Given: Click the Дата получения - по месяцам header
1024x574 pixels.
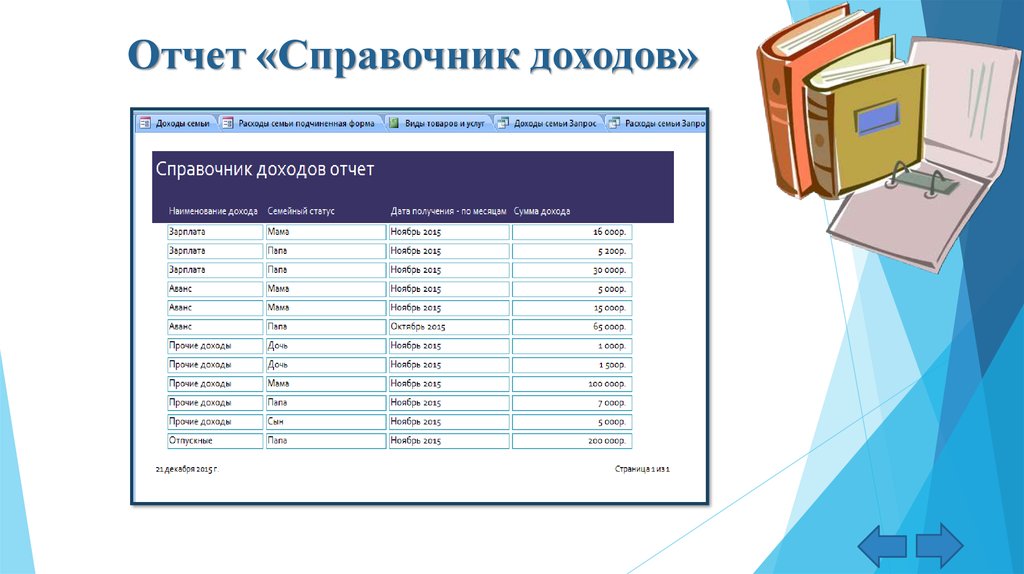Looking at the screenshot, I should point(449,211).
